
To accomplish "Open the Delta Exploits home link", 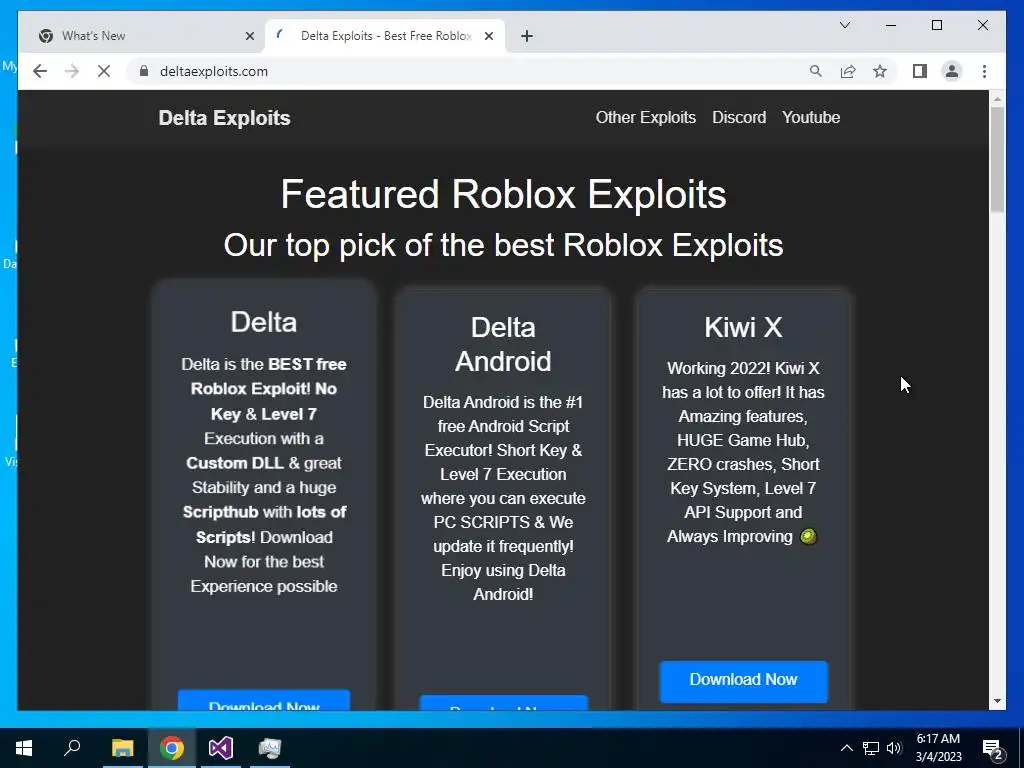I will (x=224, y=118).
